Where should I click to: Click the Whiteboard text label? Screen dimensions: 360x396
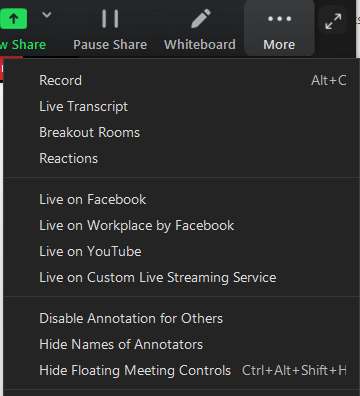(200, 45)
